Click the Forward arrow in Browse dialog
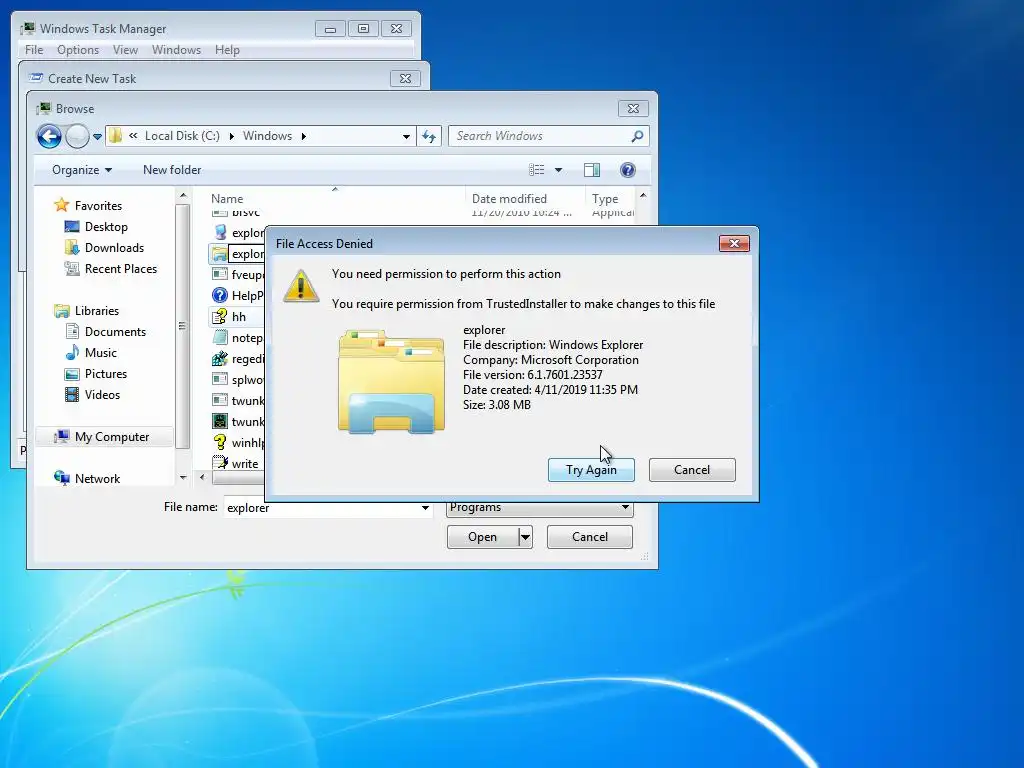The width and height of the screenshot is (1024, 768). point(77,136)
